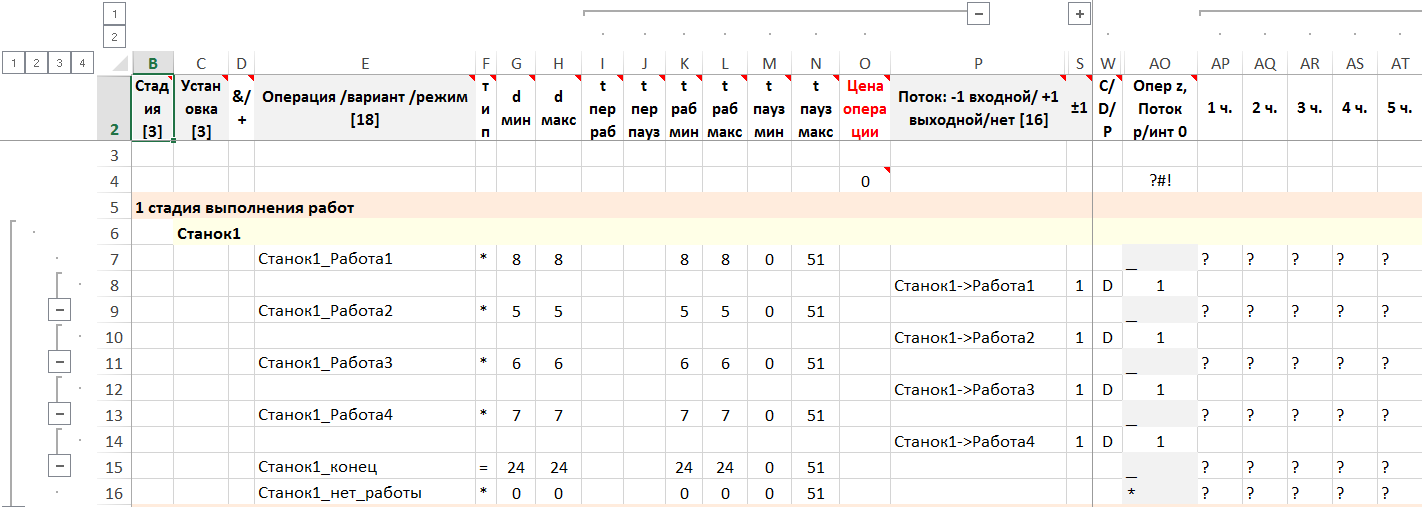Expand column group with top plus button
1422x507 pixels.
click(x=1079, y=13)
